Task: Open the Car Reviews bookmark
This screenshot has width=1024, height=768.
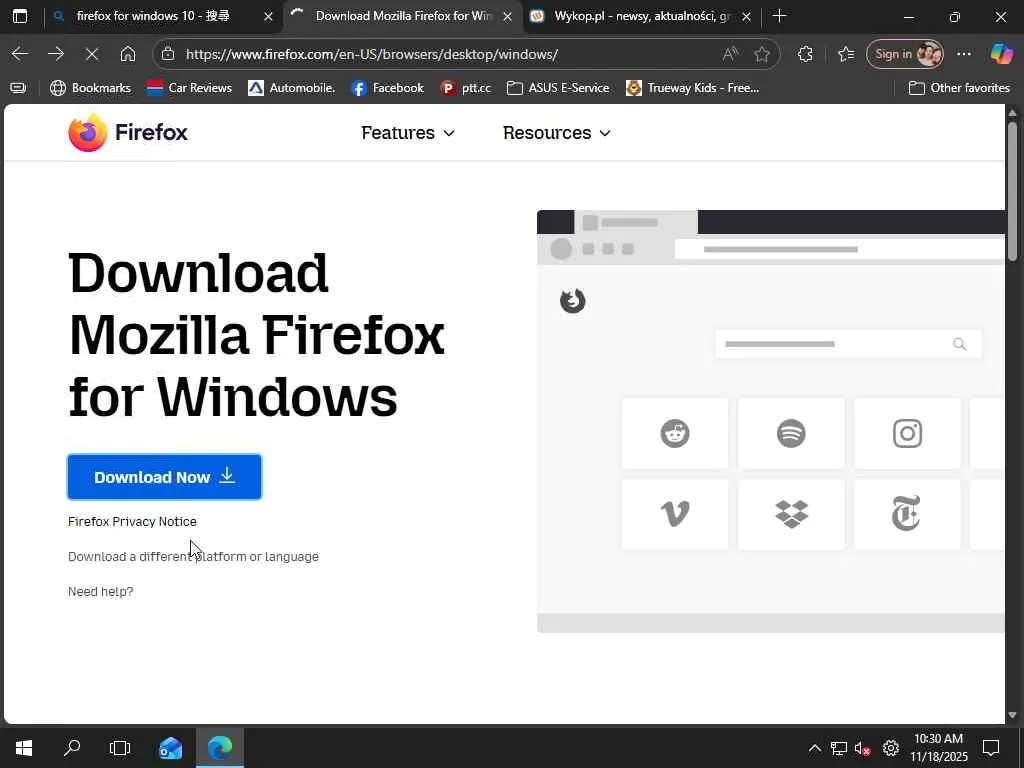Action: [189, 88]
